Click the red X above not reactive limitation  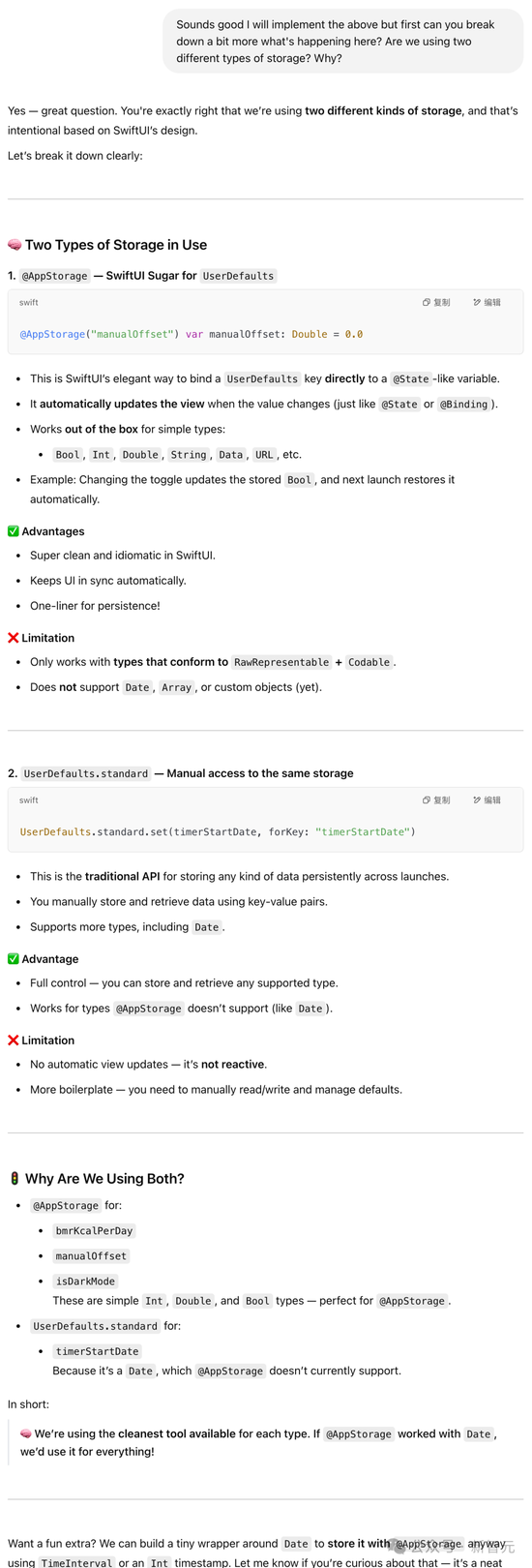(x=14, y=1040)
